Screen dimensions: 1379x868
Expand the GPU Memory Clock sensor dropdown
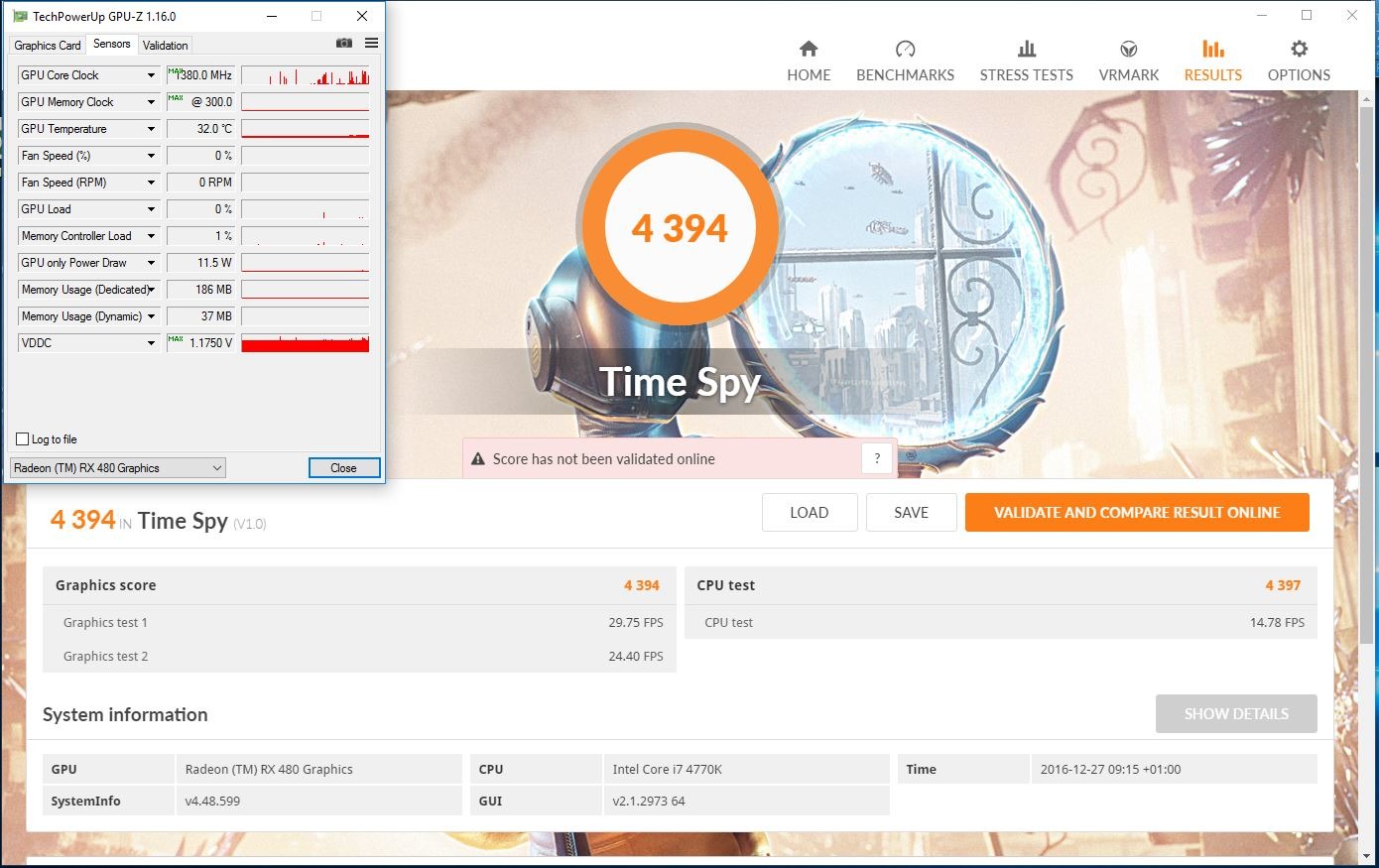[x=151, y=102]
